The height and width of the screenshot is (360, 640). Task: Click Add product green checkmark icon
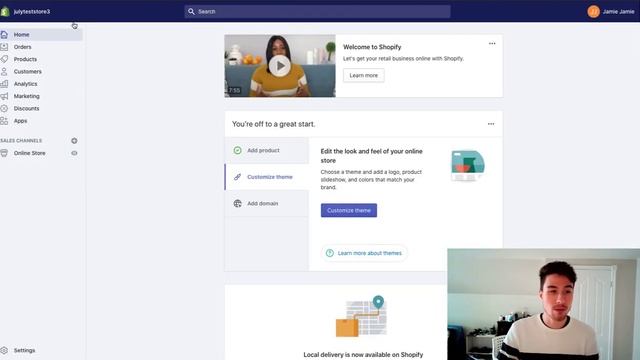(x=238, y=150)
